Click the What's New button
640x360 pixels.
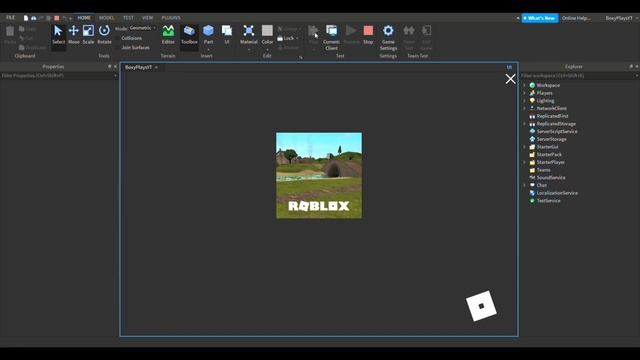(540, 18)
